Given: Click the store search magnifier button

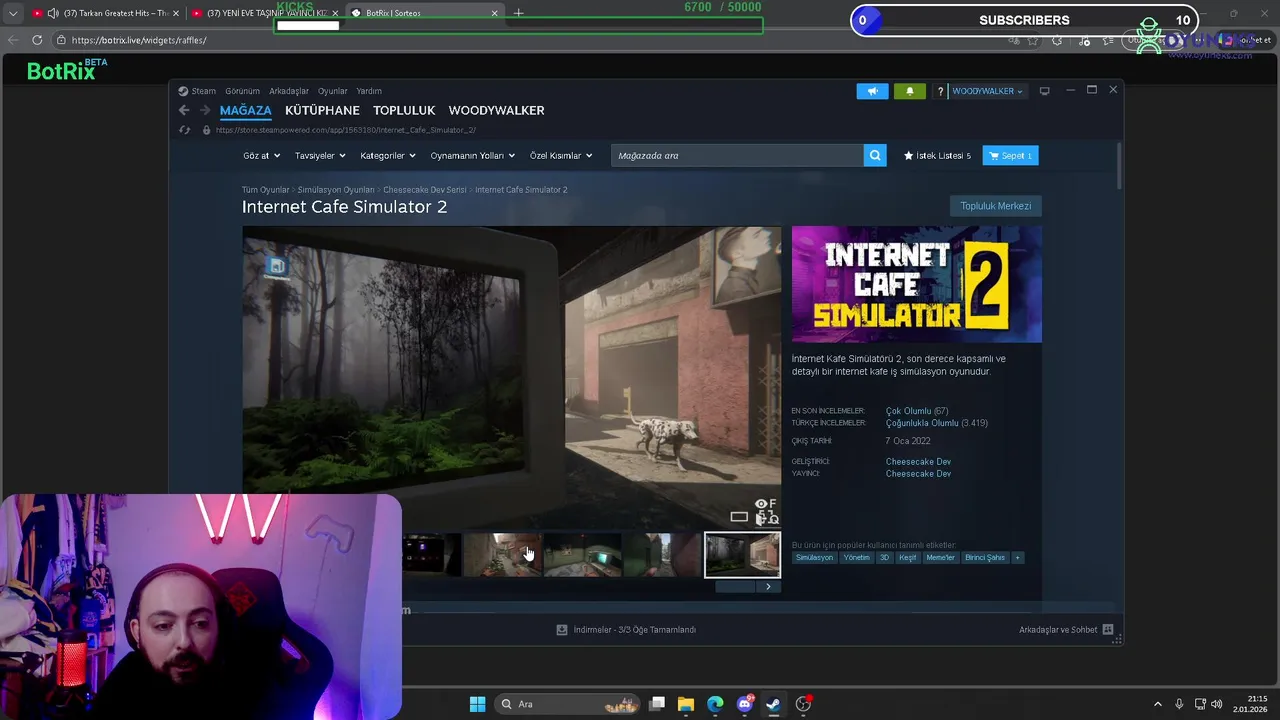Looking at the screenshot, I should 875,155.
